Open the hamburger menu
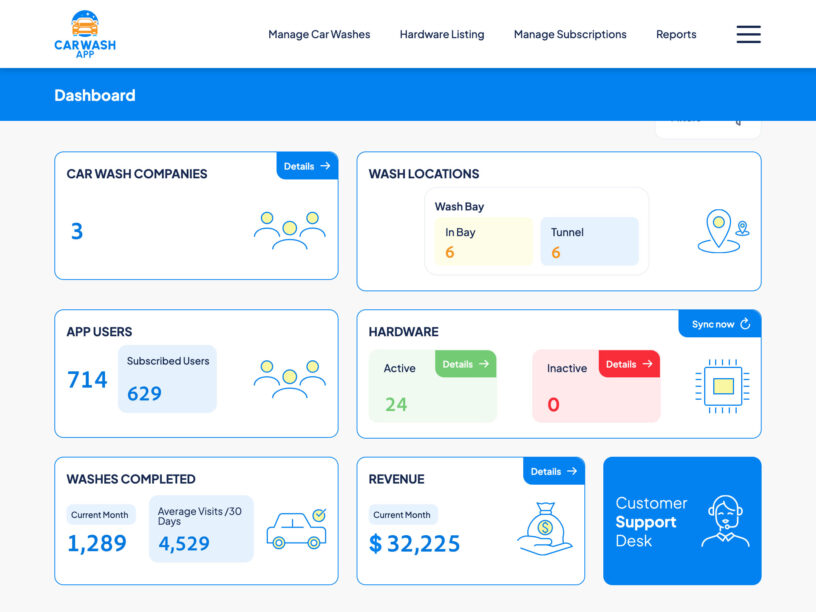The width and height of the screenshot is (816, 612). coord(748,34)
